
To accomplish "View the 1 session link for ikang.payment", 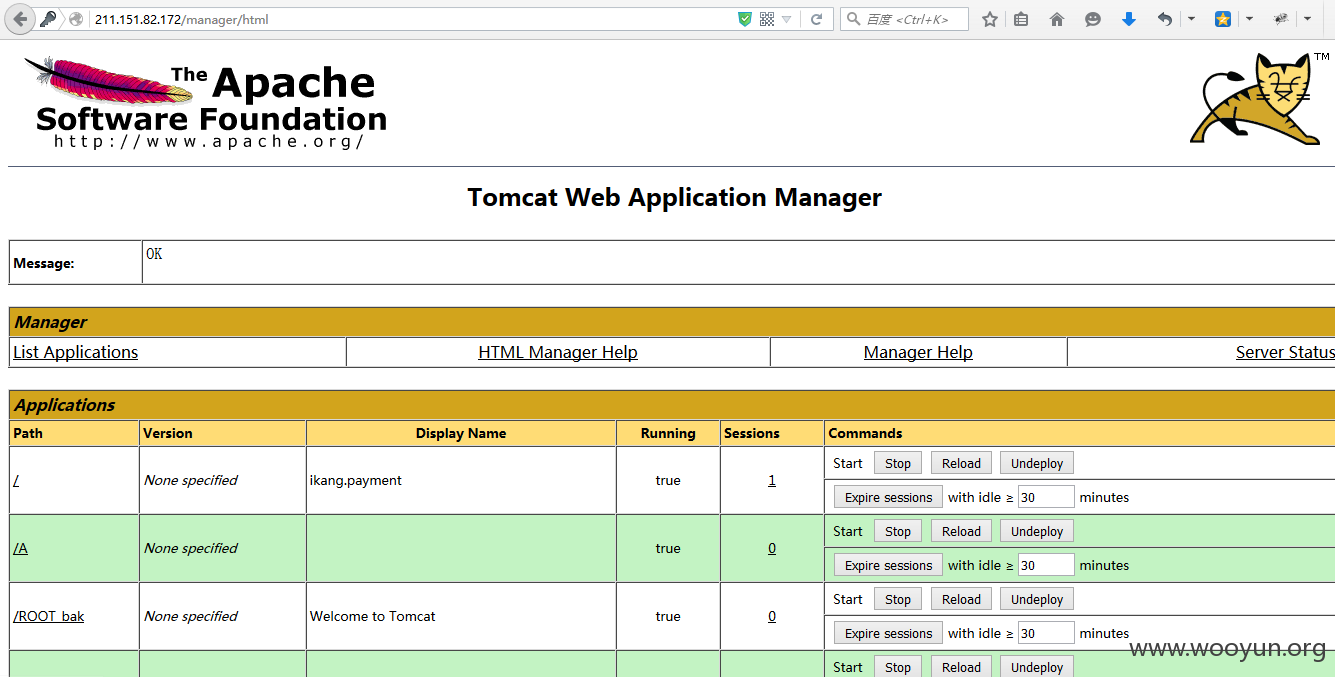I will pos(772,480).
